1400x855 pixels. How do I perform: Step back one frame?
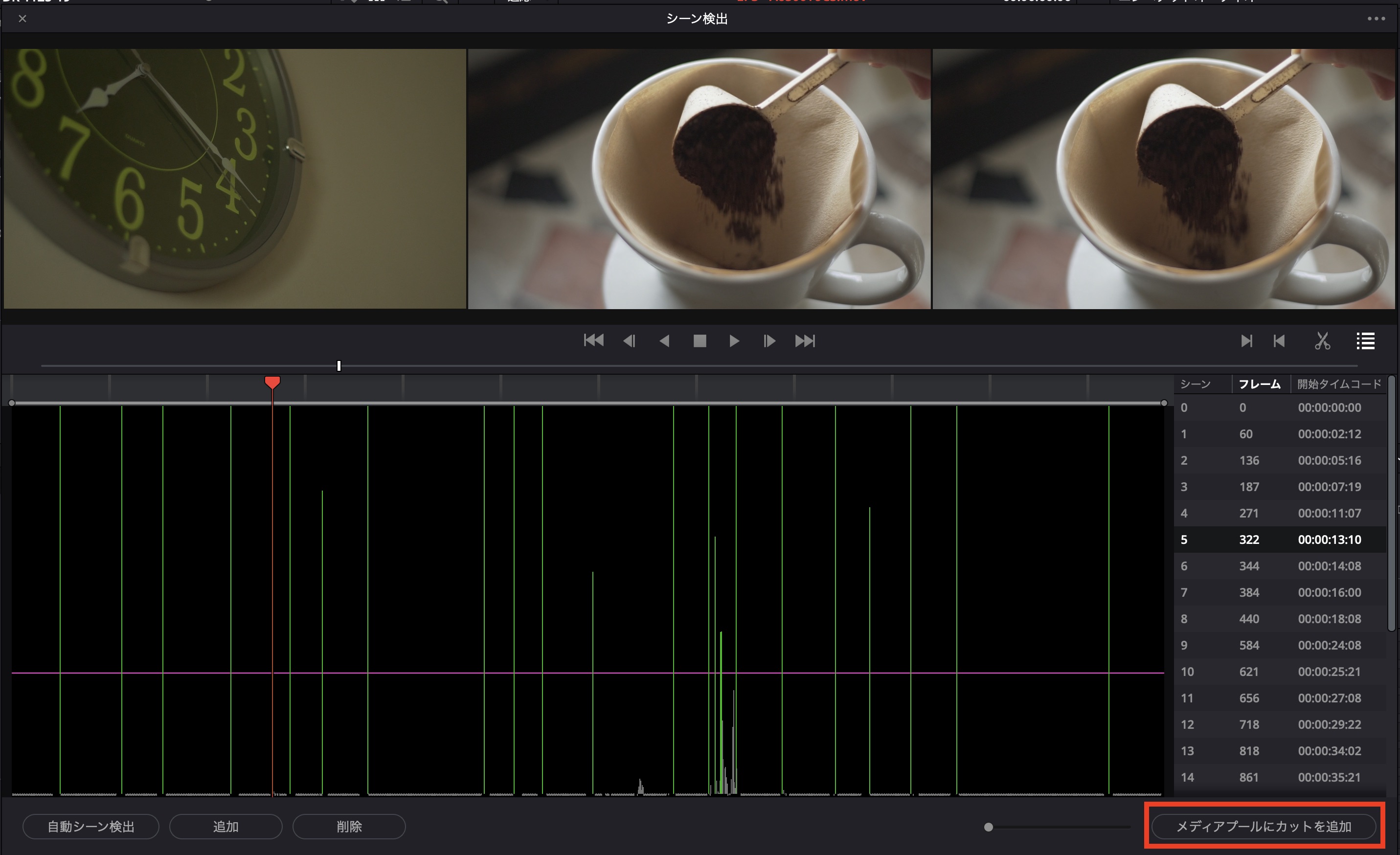[x=629, y=341]
